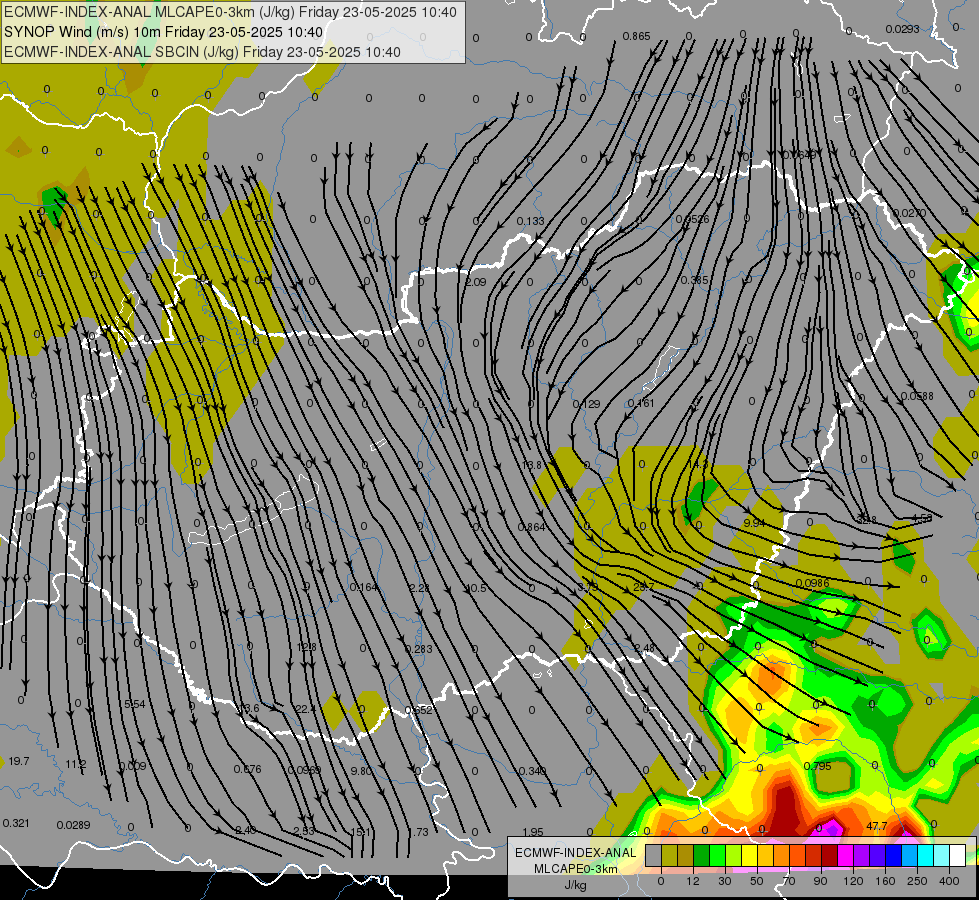Click the white swatch ending the legend
979x900 pixels.
[x=958, y=855]
